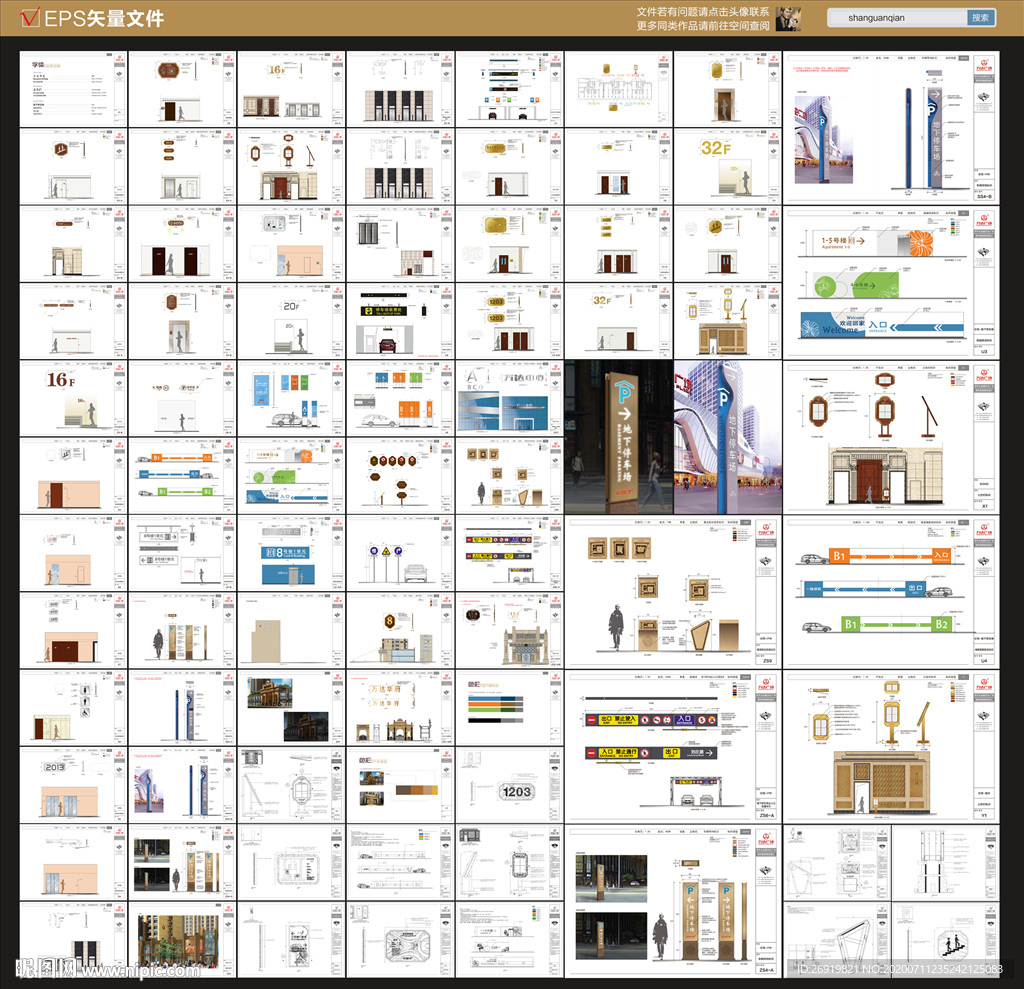Open the large gold lantern sign sheet
Screen dimensions: 1024x989
[891, 745]
